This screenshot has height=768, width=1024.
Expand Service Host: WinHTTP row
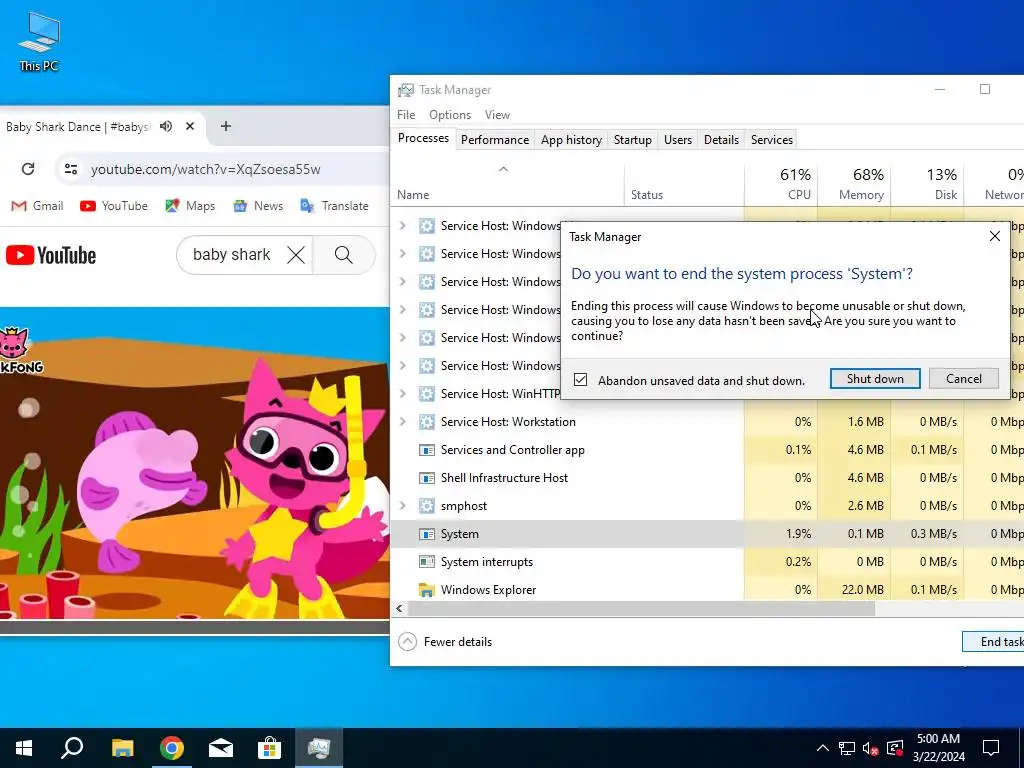(x=402, y=394)
